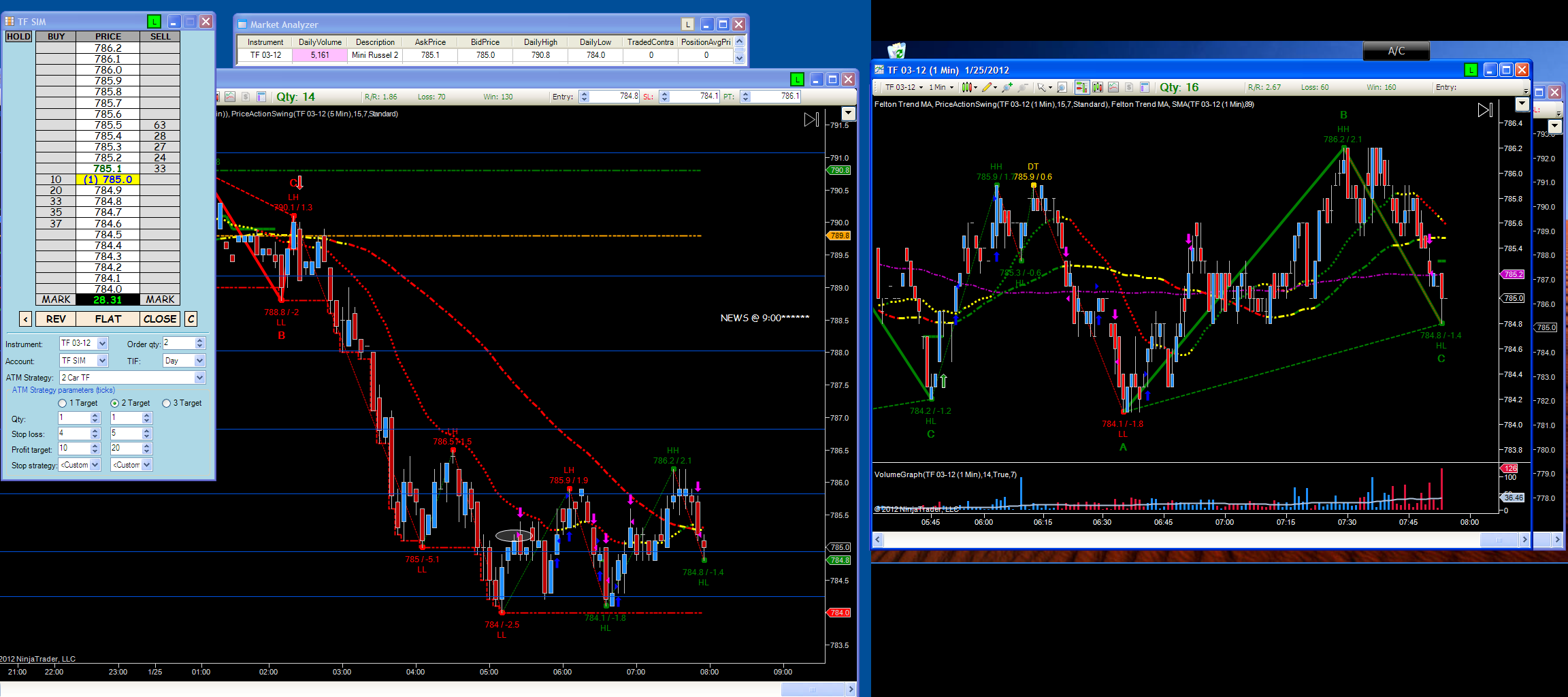Open Properties icon in the 5 Min chart toolbar
1568x697 pixels.
[261, 97]
